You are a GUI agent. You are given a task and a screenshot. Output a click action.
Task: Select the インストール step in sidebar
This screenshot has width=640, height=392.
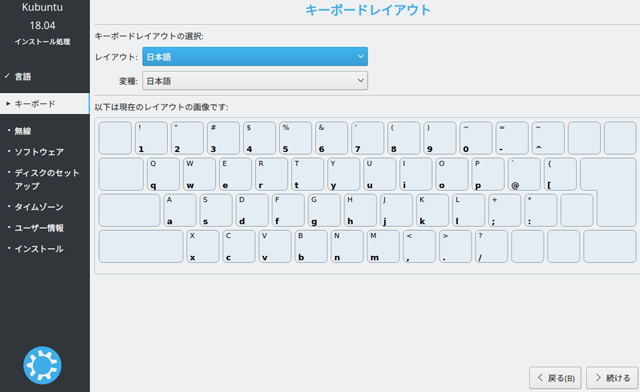click(39, 249)
